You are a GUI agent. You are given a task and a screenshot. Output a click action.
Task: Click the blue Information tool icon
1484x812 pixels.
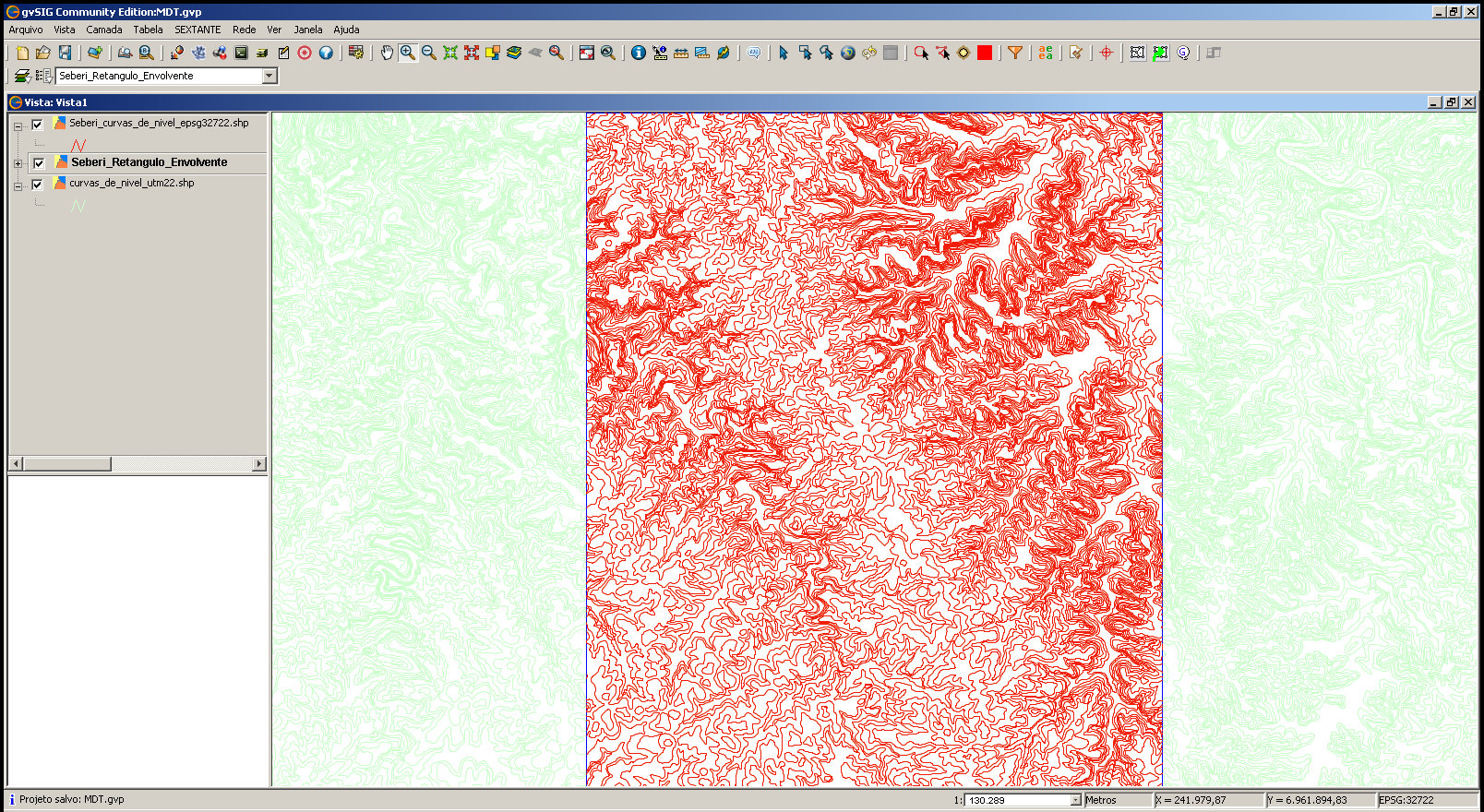coord(638,53)
